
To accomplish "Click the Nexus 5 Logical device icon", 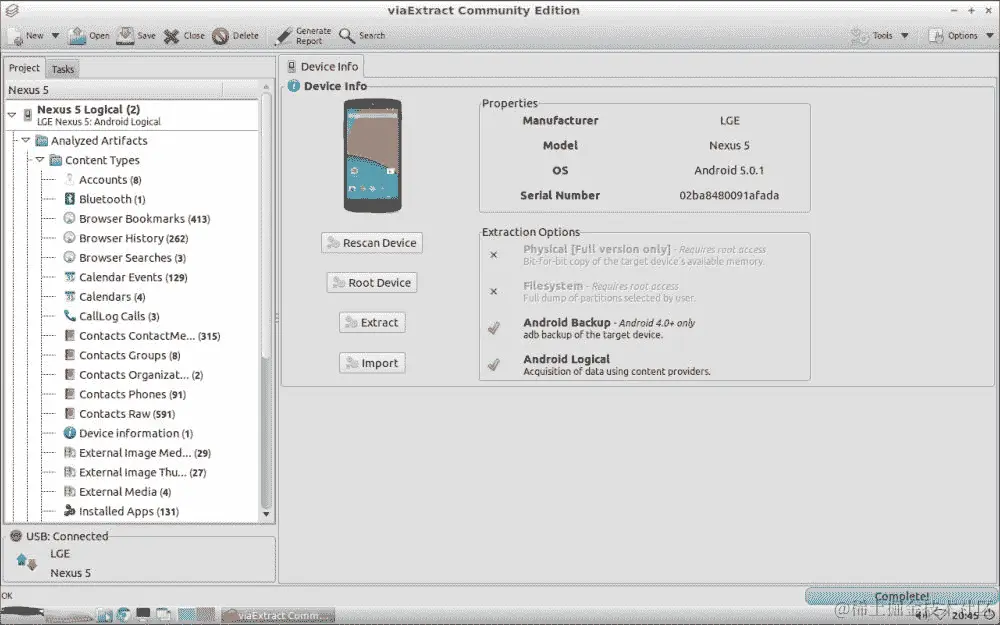I will pos(27,115).
